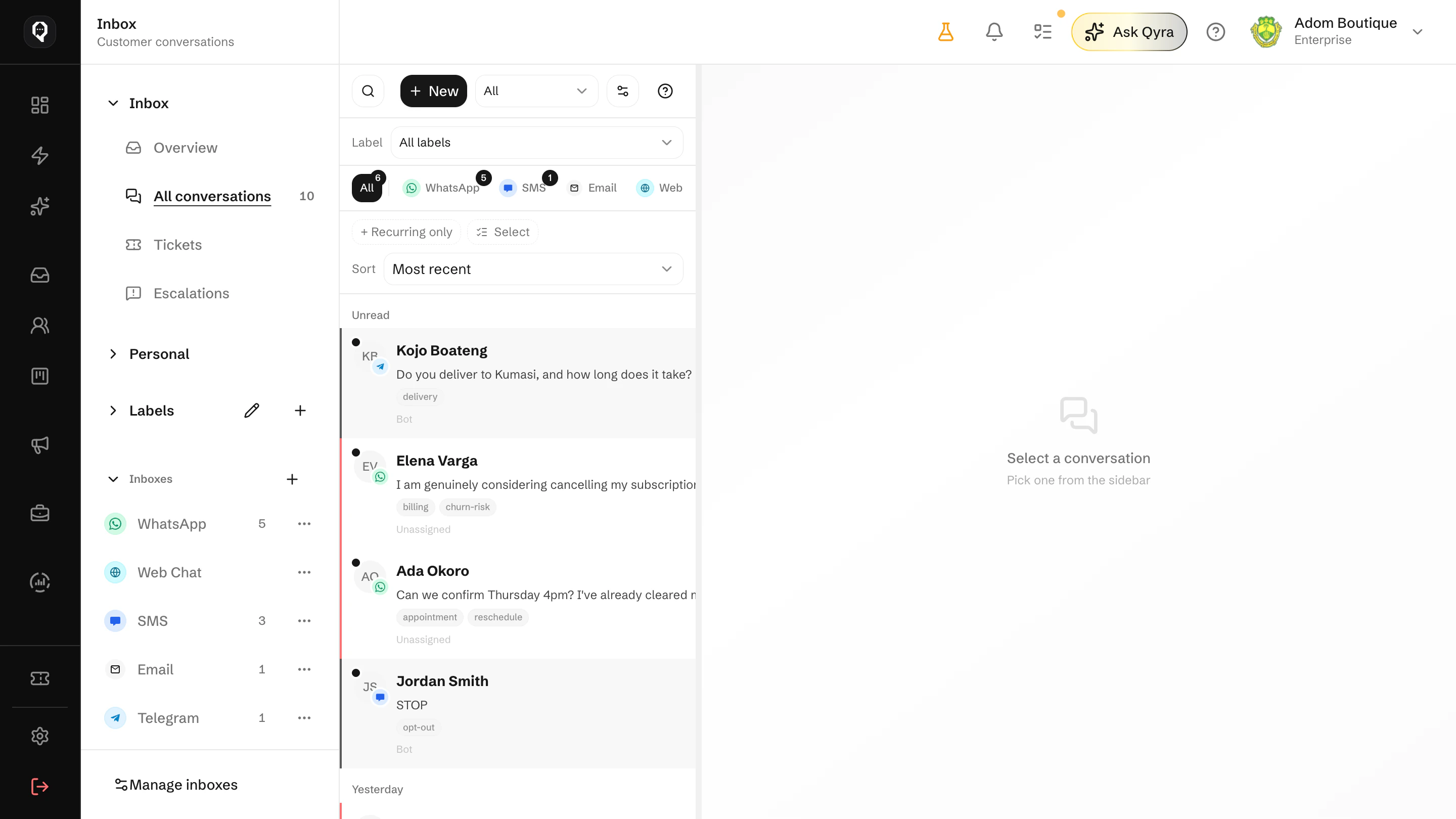
Task: Click the Ask Qyra button
Action: (1129, 32)
